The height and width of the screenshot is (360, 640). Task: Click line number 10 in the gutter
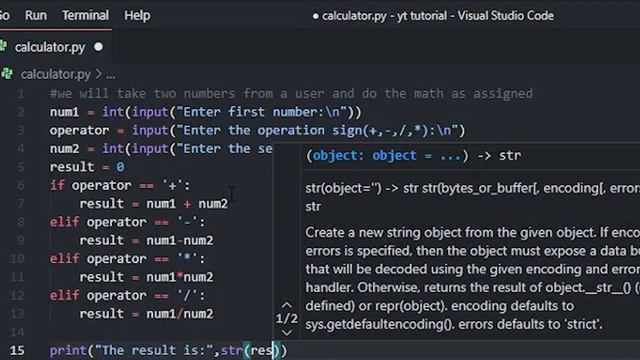click(x=17, y=259)
